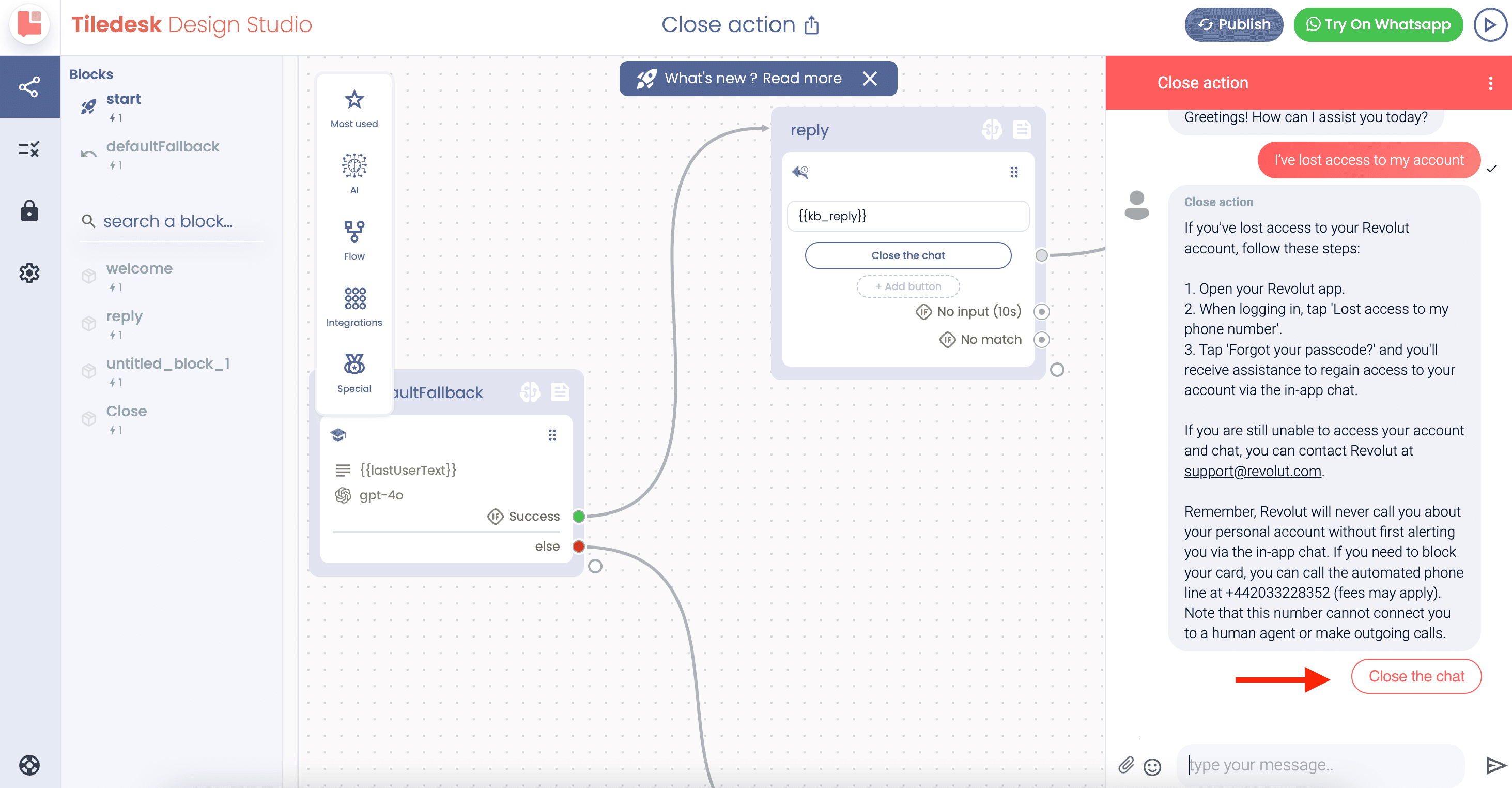Click the start block rocket icon
Screen dimensions: 1512x788
point(89,107)
